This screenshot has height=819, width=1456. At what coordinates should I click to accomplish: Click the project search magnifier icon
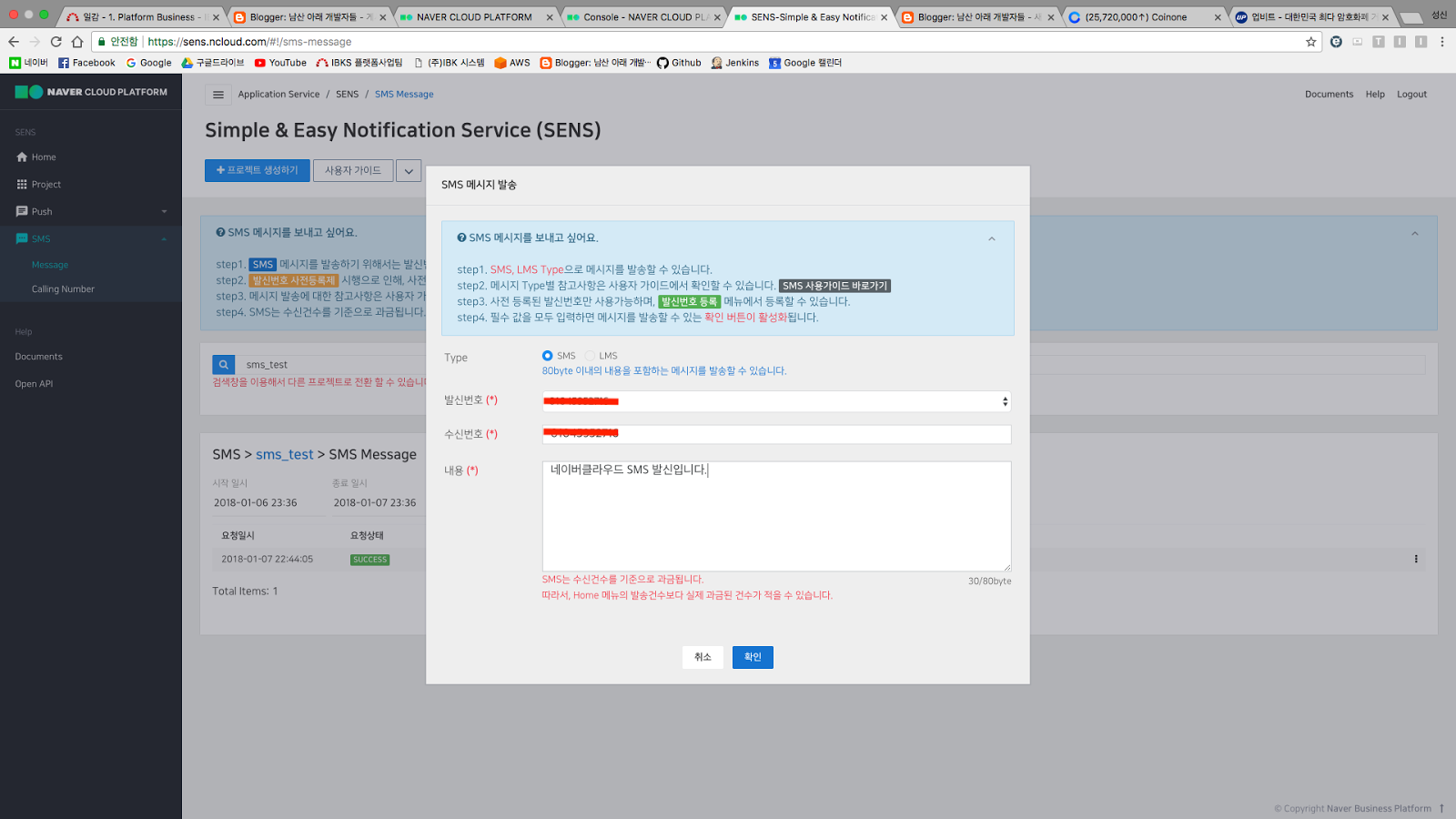click(223, 365)
